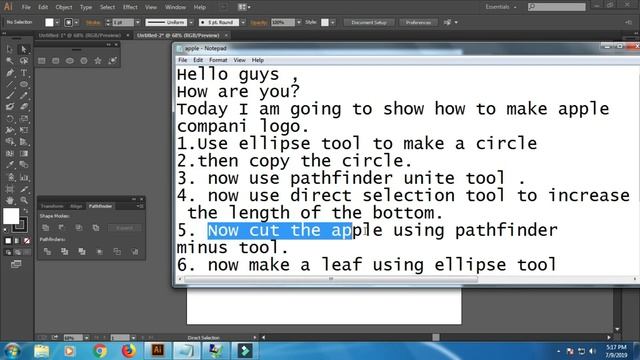The width and height of the screenshot is (640, 360).
Task: Select the Rotate tool
Action: pos(10,119)
